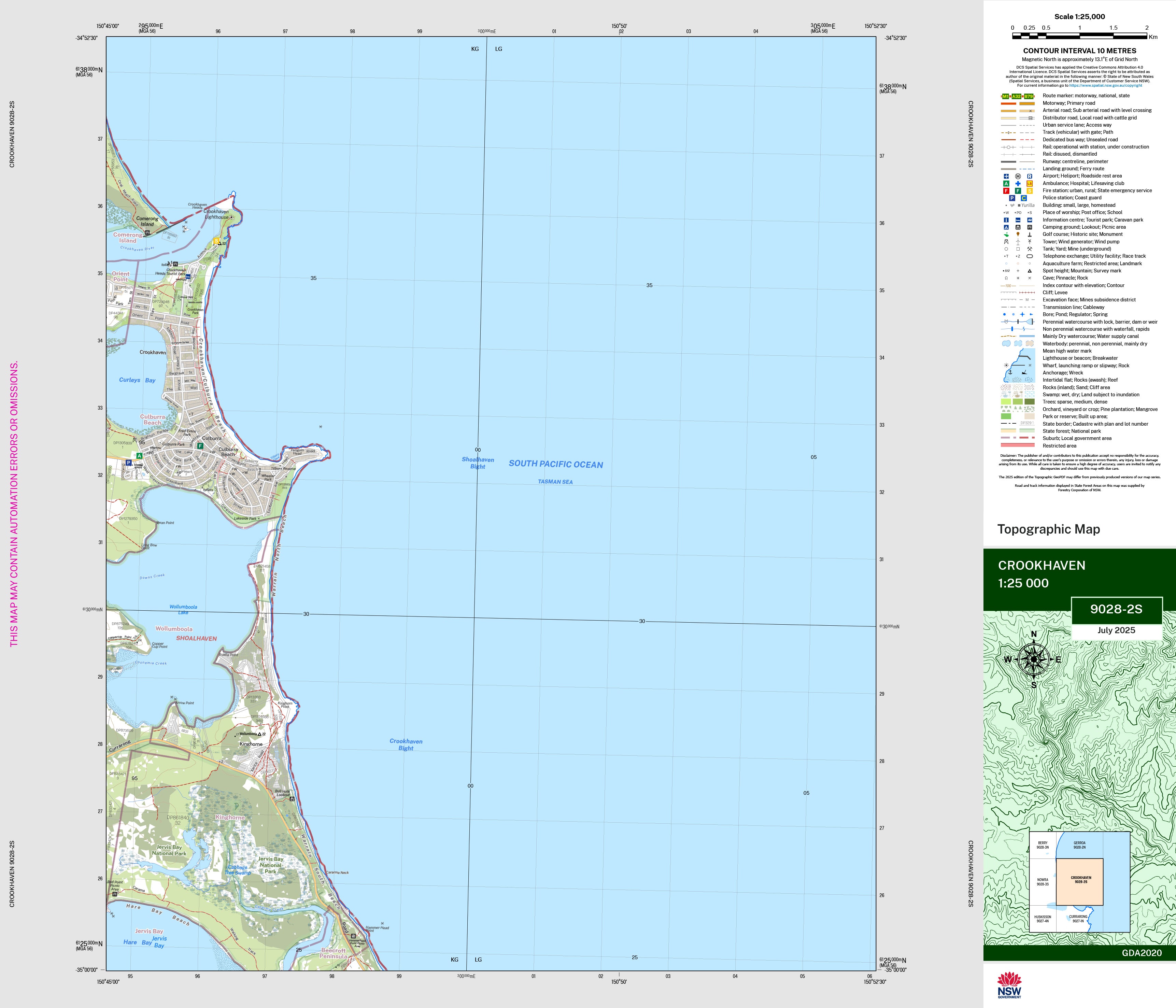Screen dimensions: 1176x1008
Task: Click the Crookhaven Lighthouse beacon symbol
Action: coord(231,217)
